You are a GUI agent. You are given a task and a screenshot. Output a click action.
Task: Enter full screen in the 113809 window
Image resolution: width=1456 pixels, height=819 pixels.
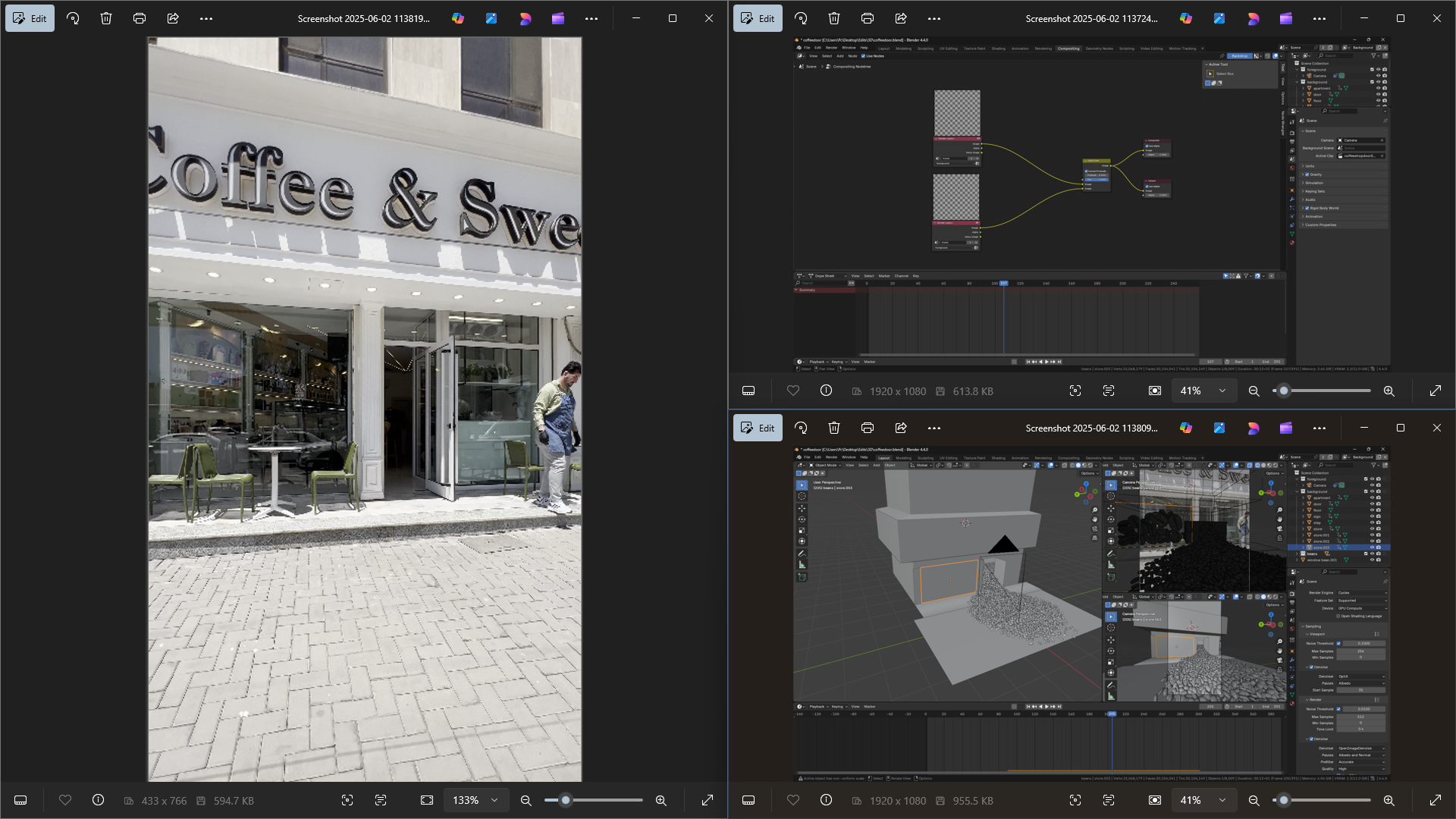coord(1436,800)
